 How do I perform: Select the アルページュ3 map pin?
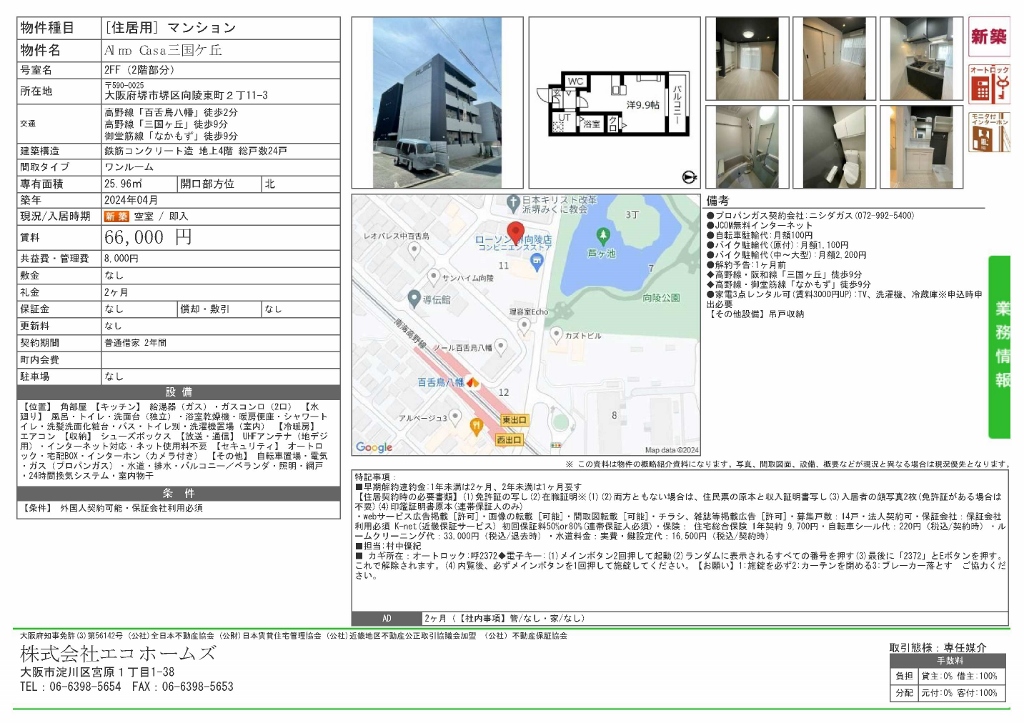(x=455, y=417)
